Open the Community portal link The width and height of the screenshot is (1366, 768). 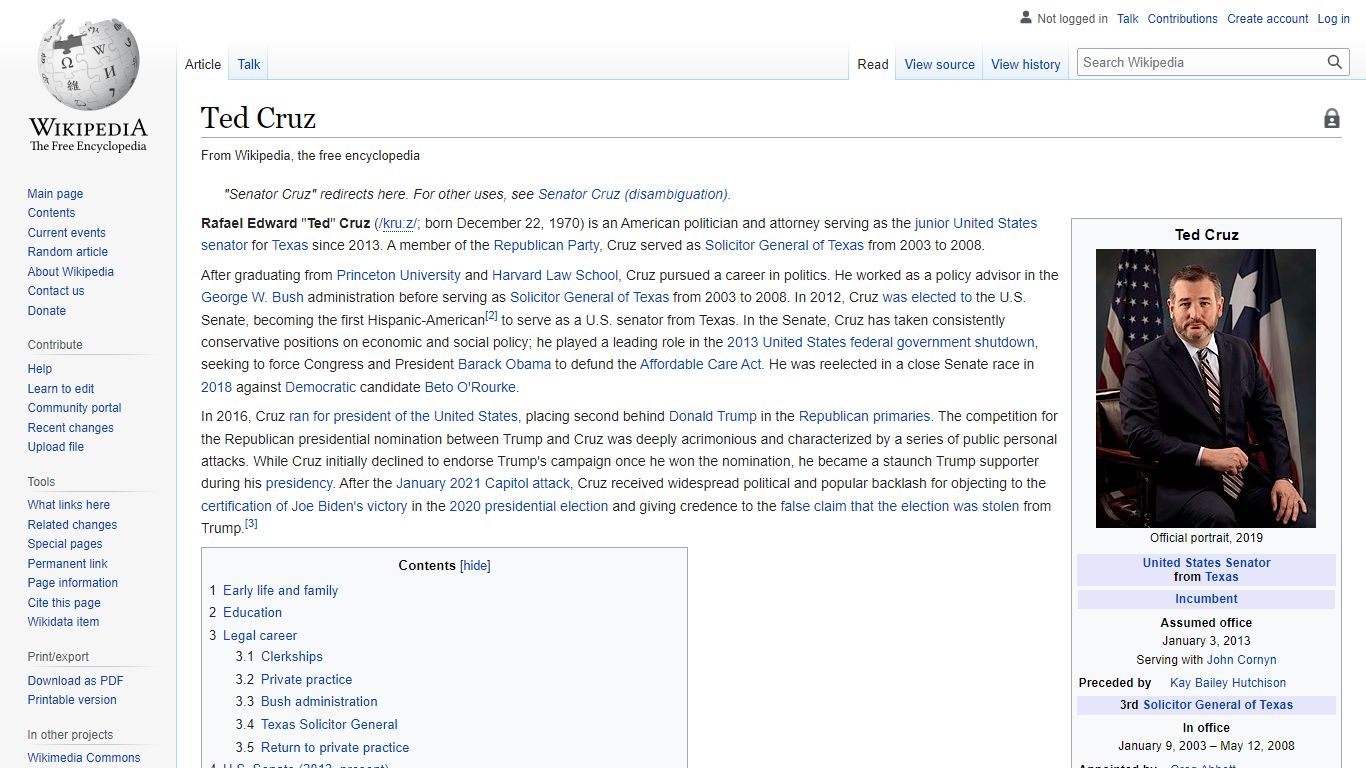(74, 408)
